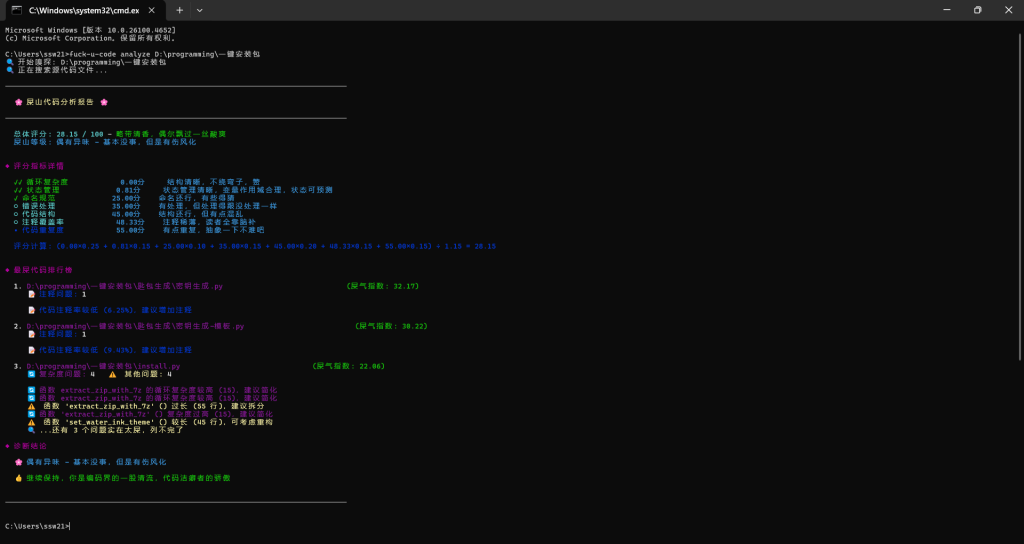1024x544 pixels.
Task: Click the document icon beside 代码注释率较低 (6.25%)
Action: pos(31,310)
